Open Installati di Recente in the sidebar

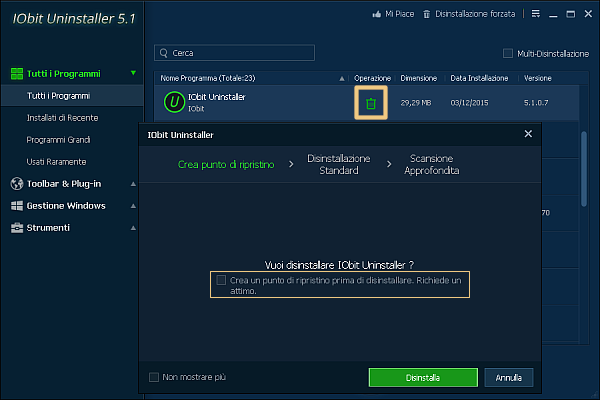pyautogui.click(x=62, y=118)
